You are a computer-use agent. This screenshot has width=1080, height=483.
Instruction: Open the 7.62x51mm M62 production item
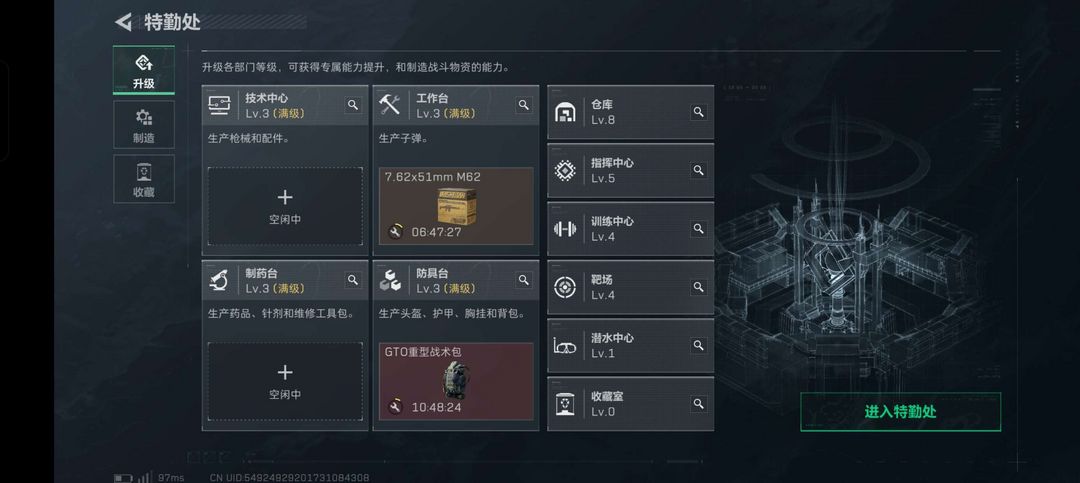pyautogui.click(x=456, y=206)
